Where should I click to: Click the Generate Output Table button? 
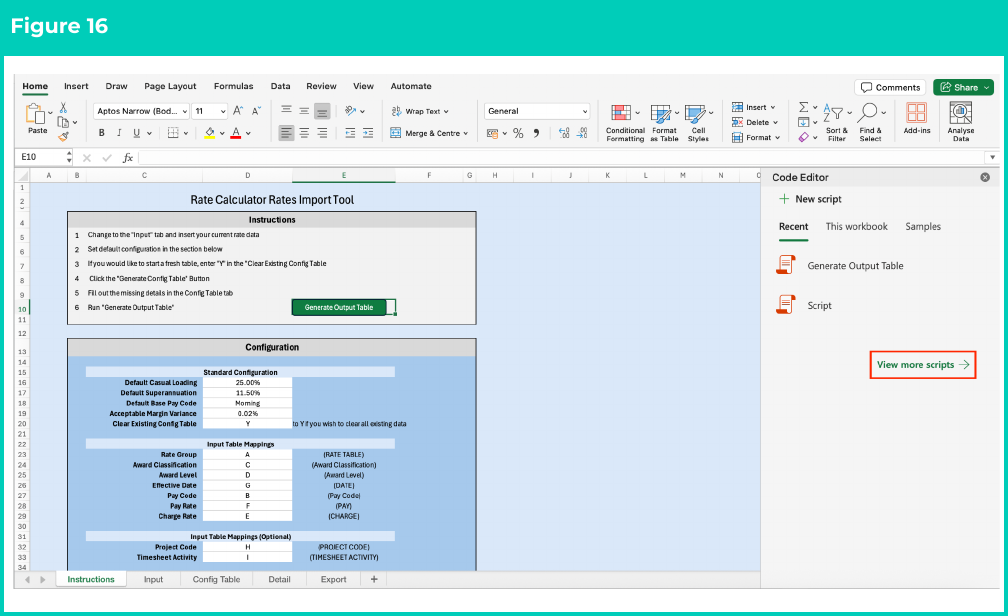coord(339,307)
